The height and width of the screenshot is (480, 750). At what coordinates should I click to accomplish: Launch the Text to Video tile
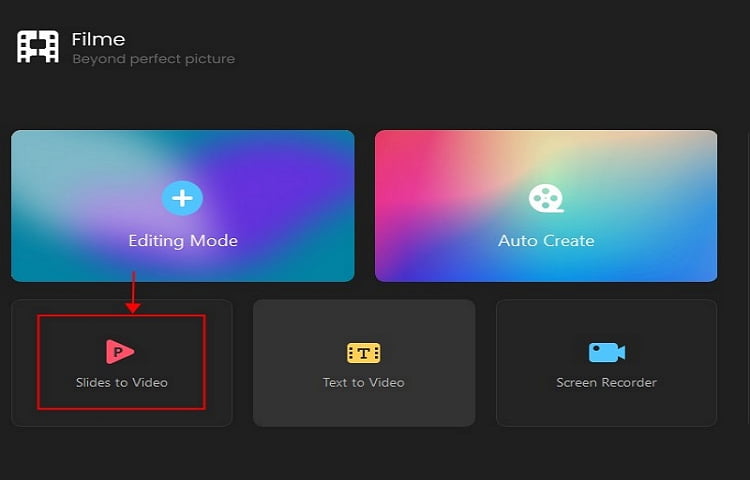[x=364, y=363]
